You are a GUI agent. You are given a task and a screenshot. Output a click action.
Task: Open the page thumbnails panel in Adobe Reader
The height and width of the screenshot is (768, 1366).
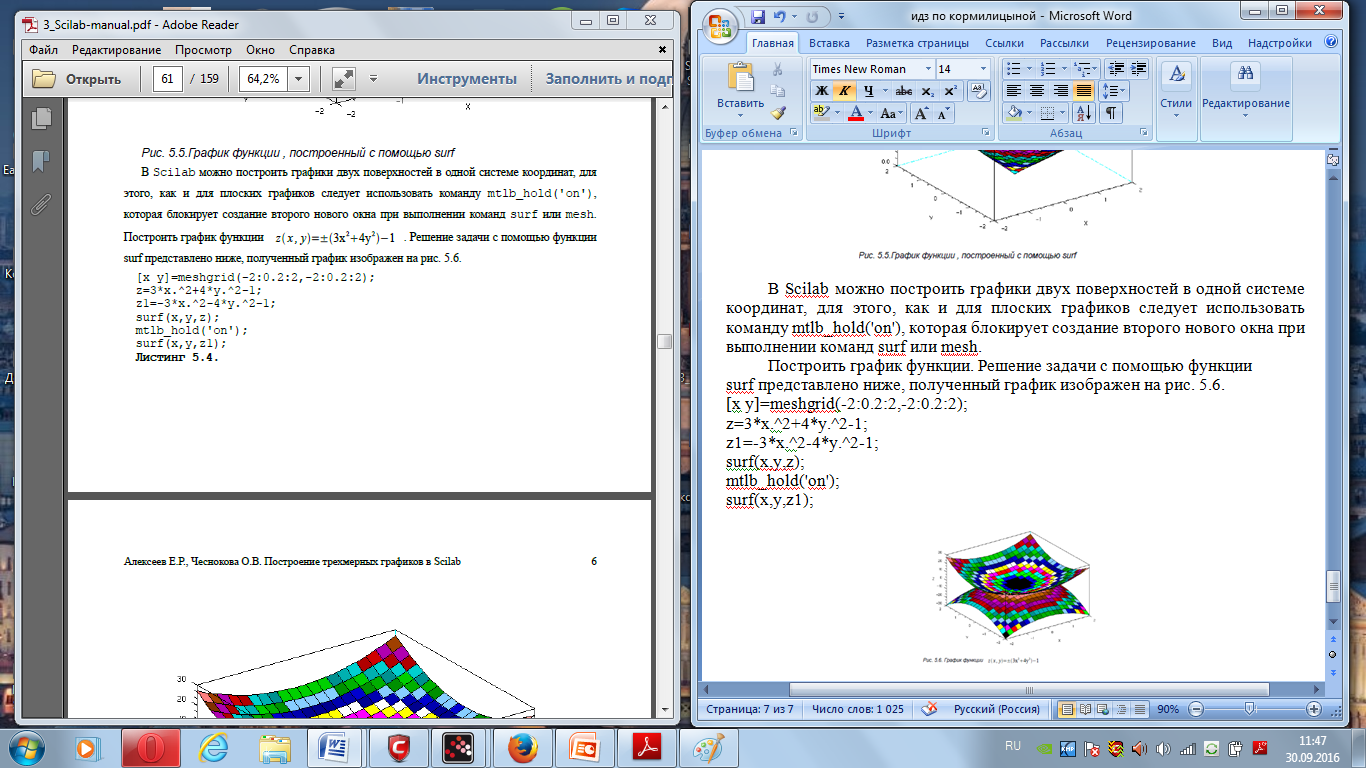tap(41, 118)
